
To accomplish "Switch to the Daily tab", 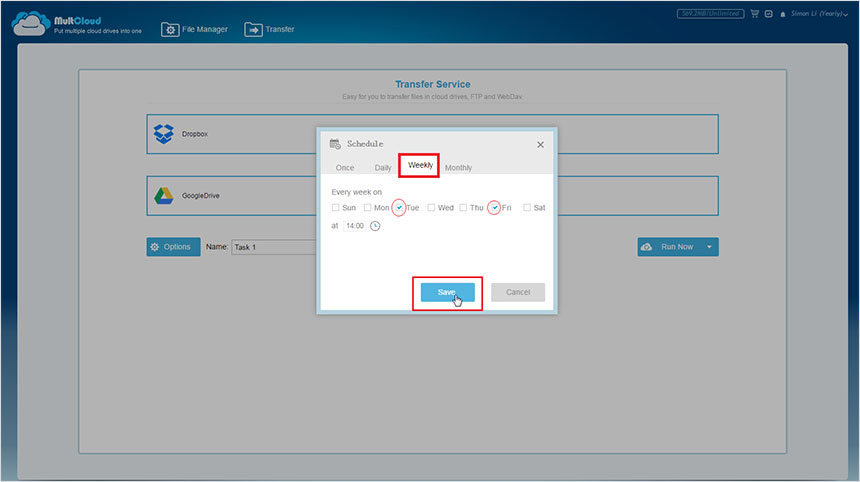I will (x=383, y=168).
